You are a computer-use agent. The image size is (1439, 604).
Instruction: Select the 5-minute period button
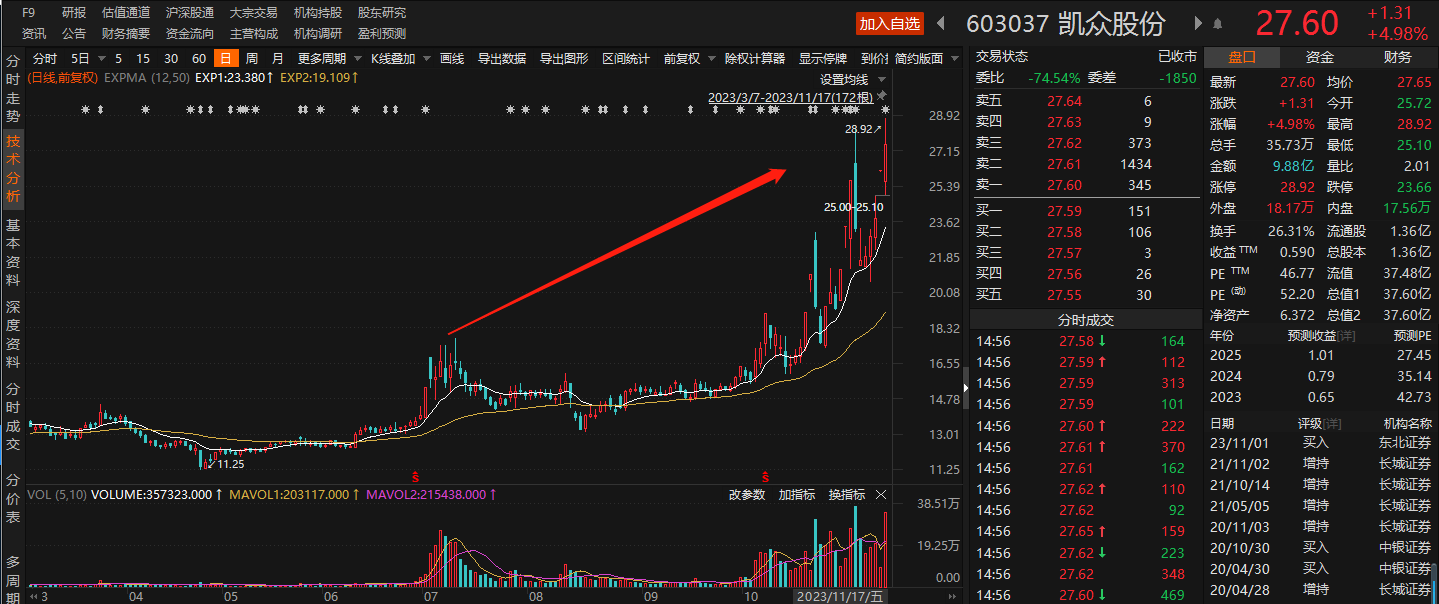pos(119,59)
